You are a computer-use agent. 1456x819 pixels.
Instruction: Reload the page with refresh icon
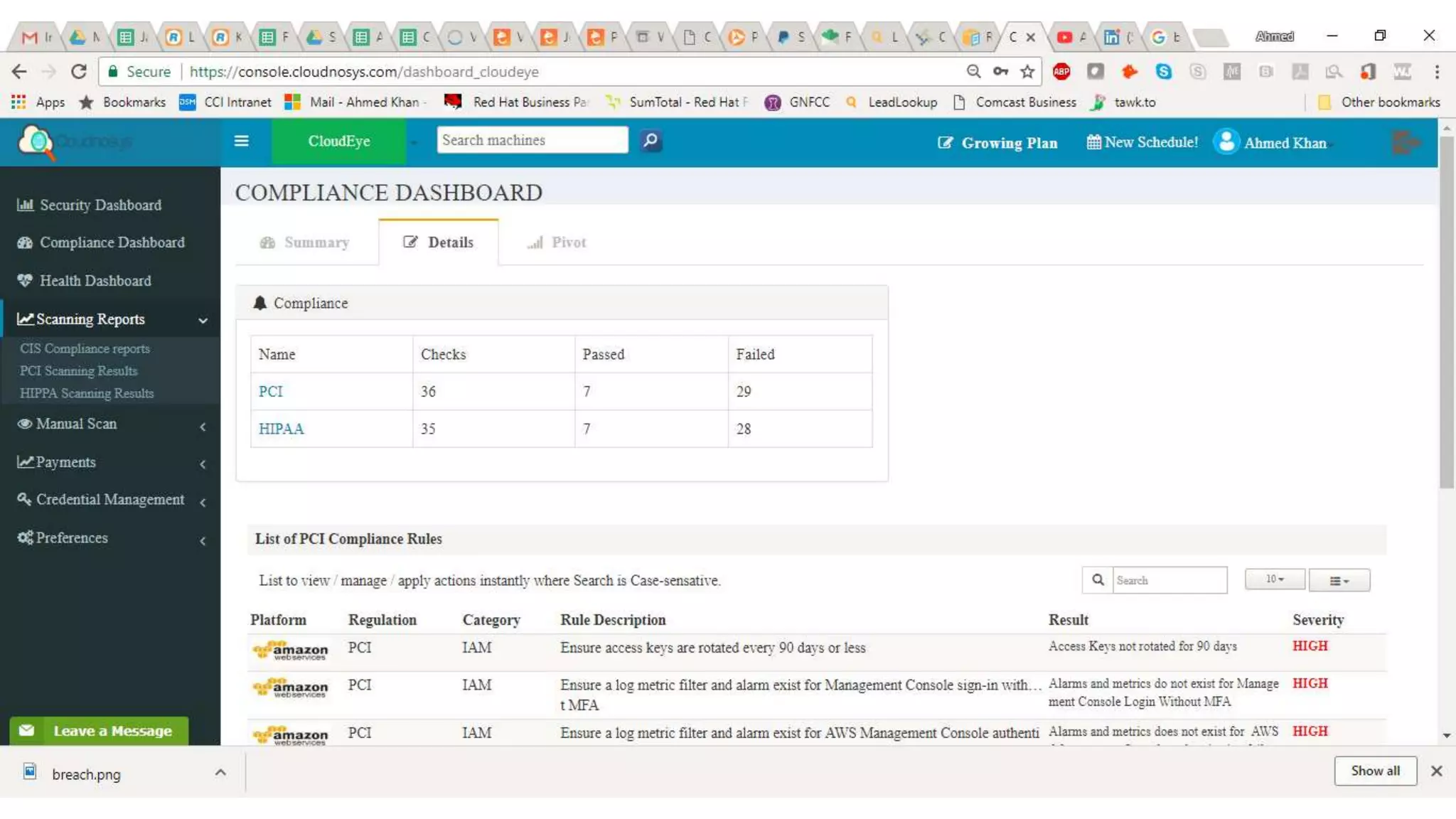click(79, 71)
